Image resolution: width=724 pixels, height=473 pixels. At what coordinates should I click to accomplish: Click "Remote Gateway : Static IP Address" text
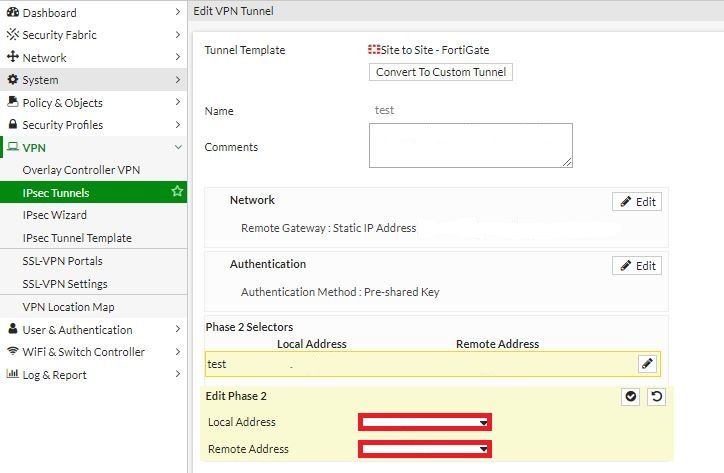(328, 228)
